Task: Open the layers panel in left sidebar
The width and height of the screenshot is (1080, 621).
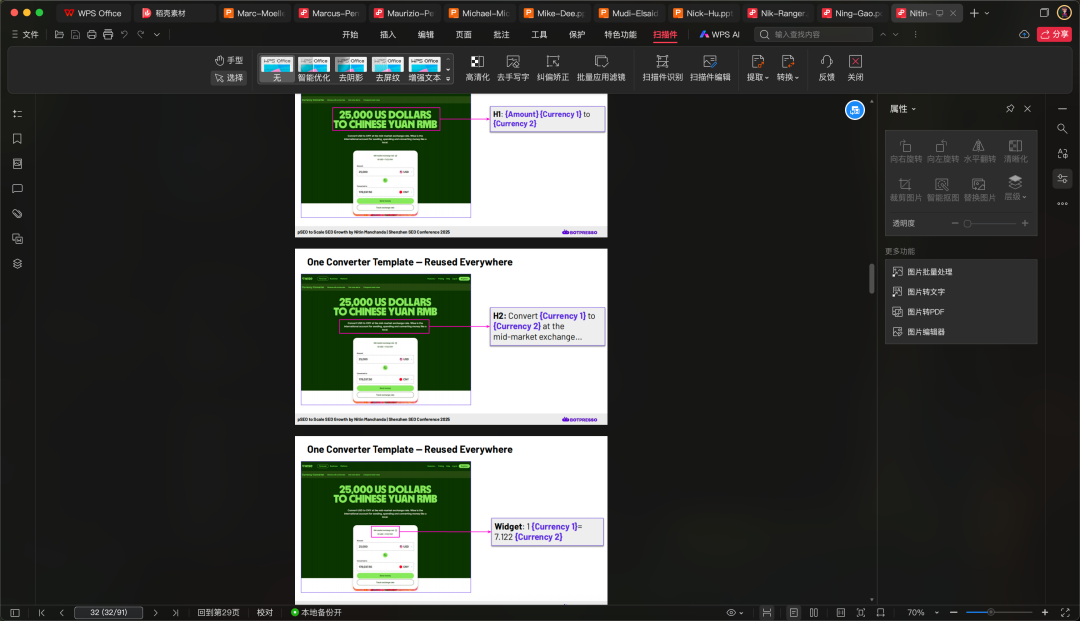Action: point(17,264)
